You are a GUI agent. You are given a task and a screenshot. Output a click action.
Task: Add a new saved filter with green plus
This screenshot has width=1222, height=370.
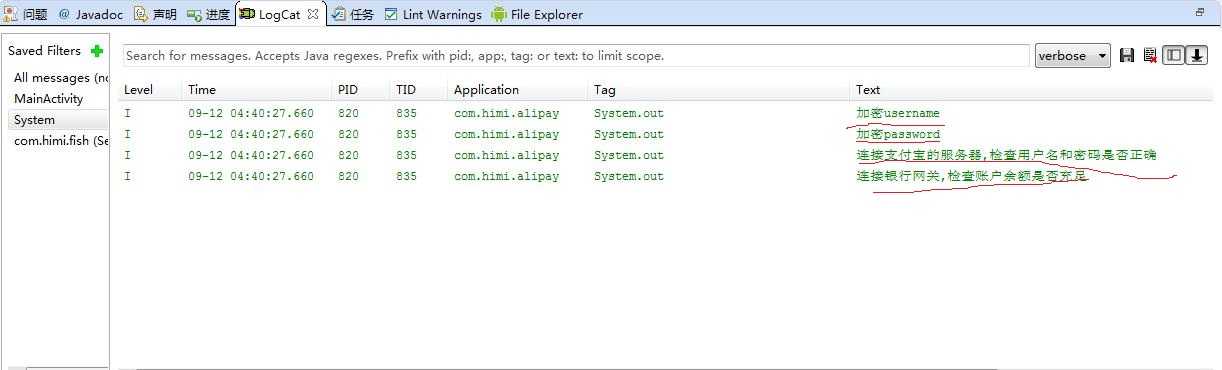pyautogui.click(x=97, y=51)
